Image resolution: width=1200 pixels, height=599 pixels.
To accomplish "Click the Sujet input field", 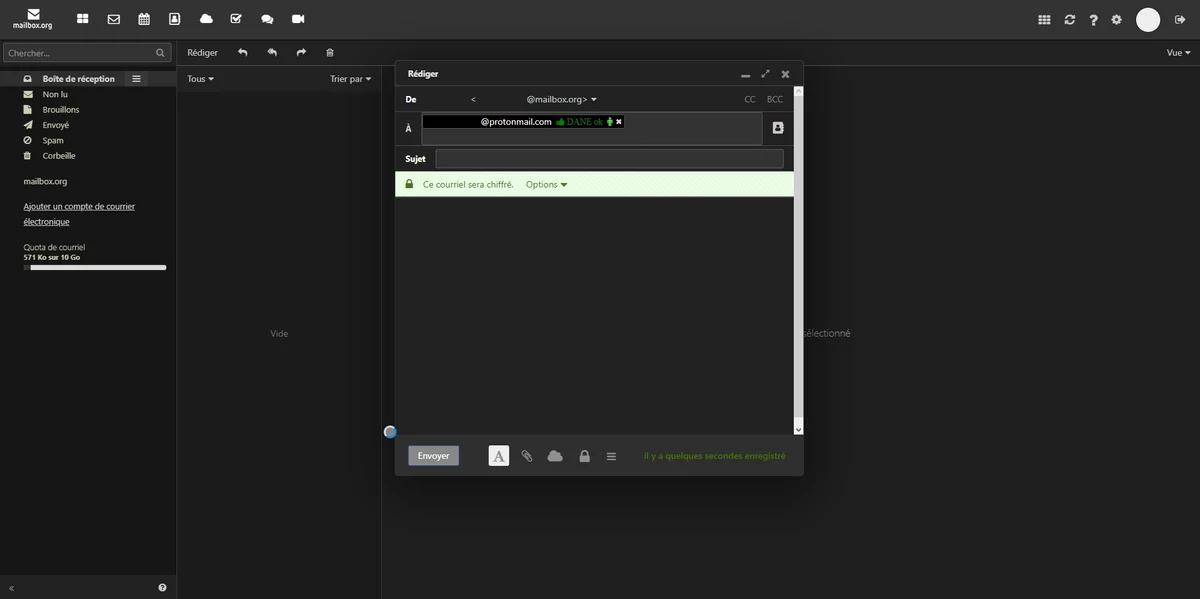I will pos(610,159).
